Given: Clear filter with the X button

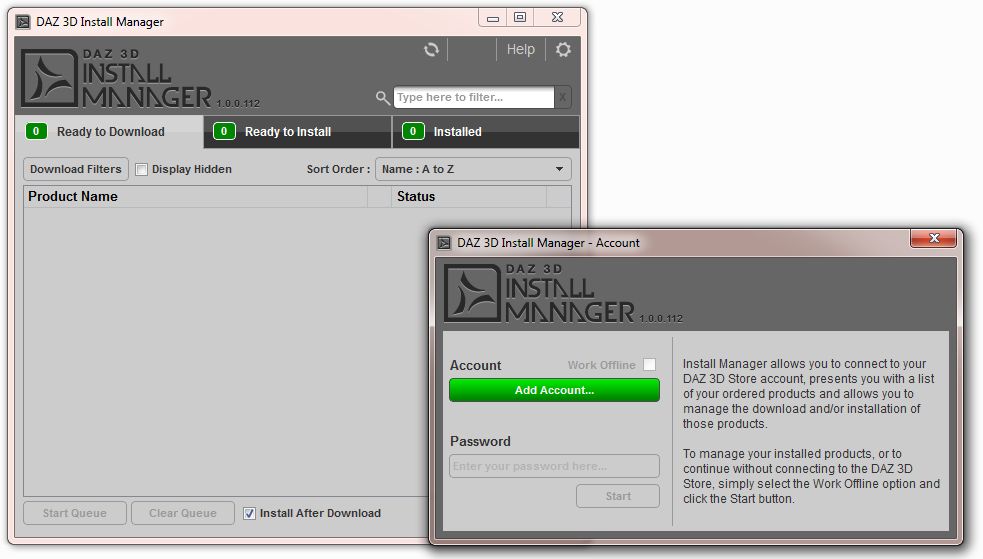Looking at the screenshot, I should [562, 97].
